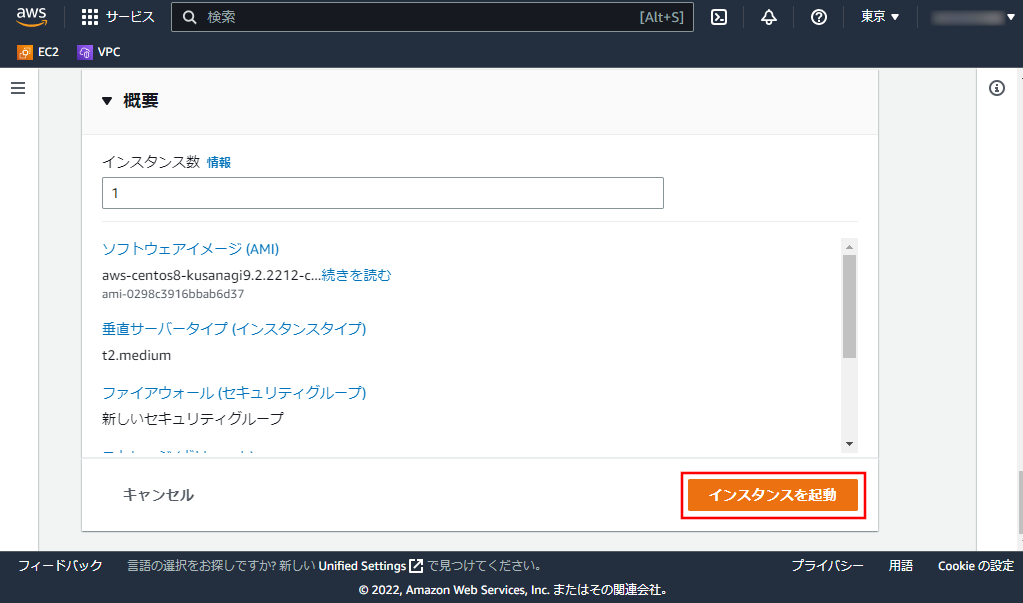Select the 新しいセキュリティグループ text
Screen dimensions: 1023x603
click(193, 418)
